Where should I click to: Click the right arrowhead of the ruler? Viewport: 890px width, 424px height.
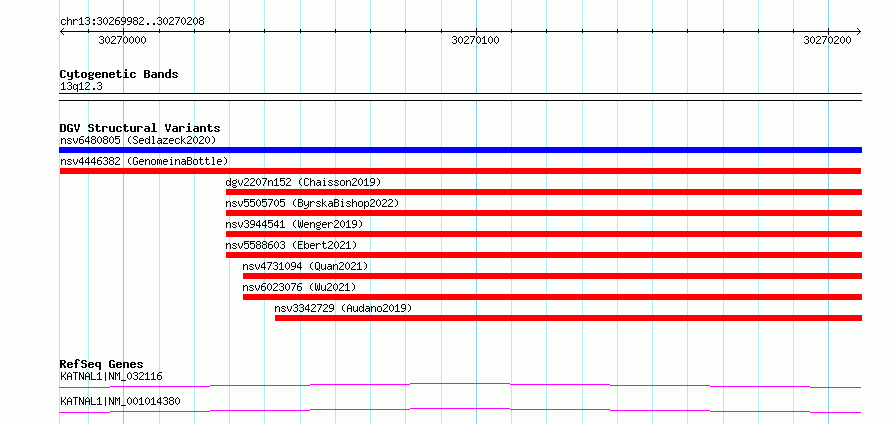point(858,32)
